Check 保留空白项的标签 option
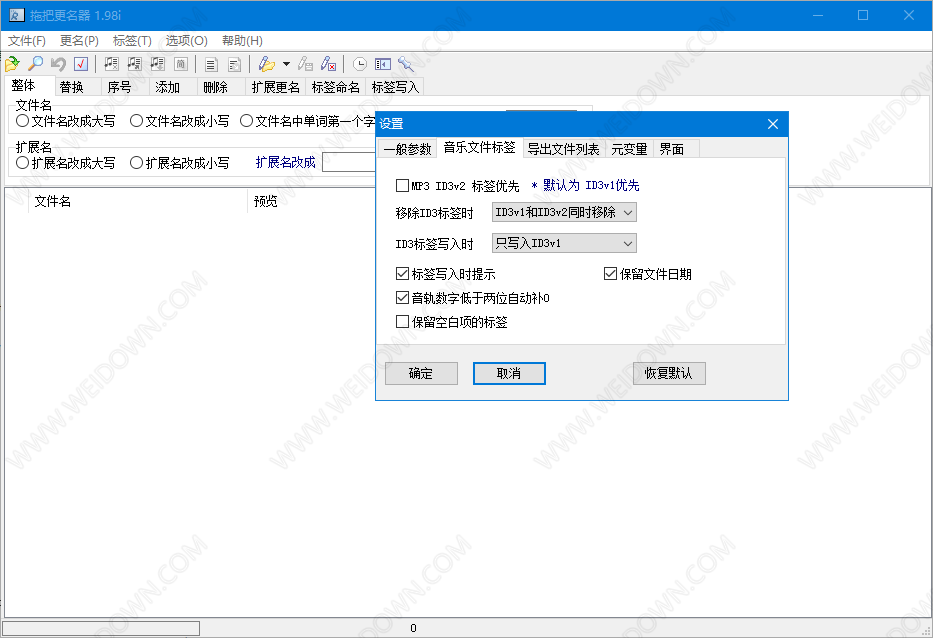This screenshot has height=638, width=933. [402, 322]
